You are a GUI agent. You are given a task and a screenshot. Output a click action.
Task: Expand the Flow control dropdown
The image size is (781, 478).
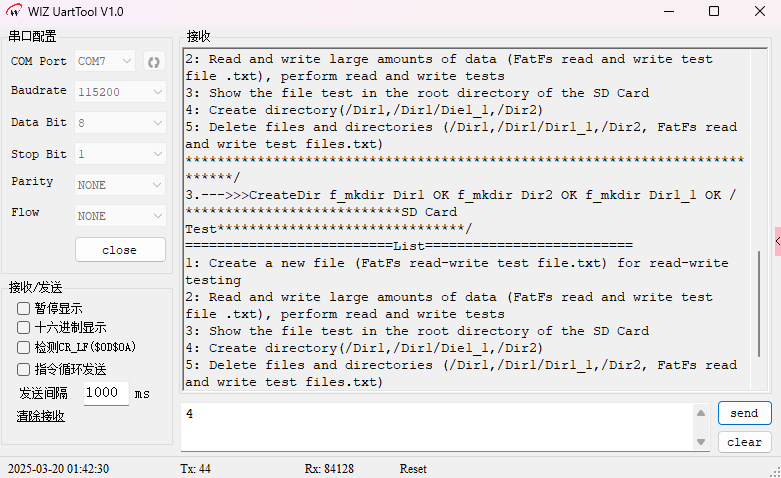(120, 216)
